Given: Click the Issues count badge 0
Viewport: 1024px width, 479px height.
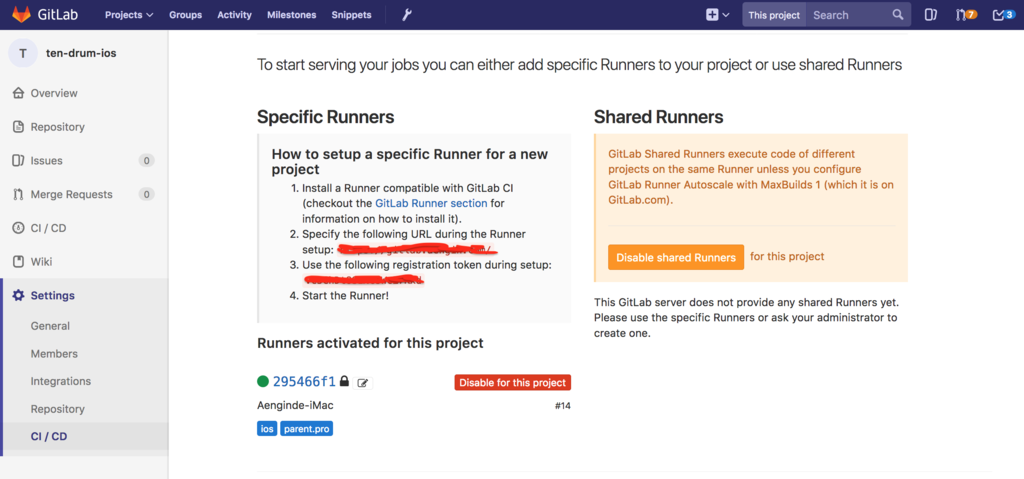Looking at the screenshot, I should coord(146,161).
